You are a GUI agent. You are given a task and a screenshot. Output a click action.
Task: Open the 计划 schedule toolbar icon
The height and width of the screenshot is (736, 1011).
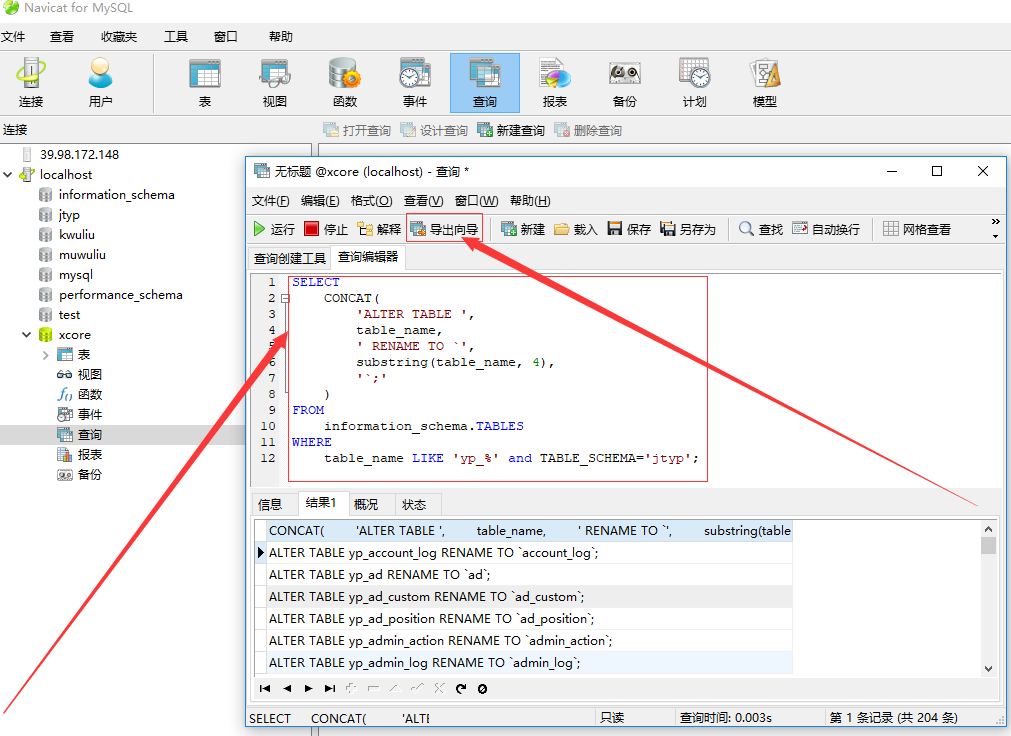coord(694,83)
